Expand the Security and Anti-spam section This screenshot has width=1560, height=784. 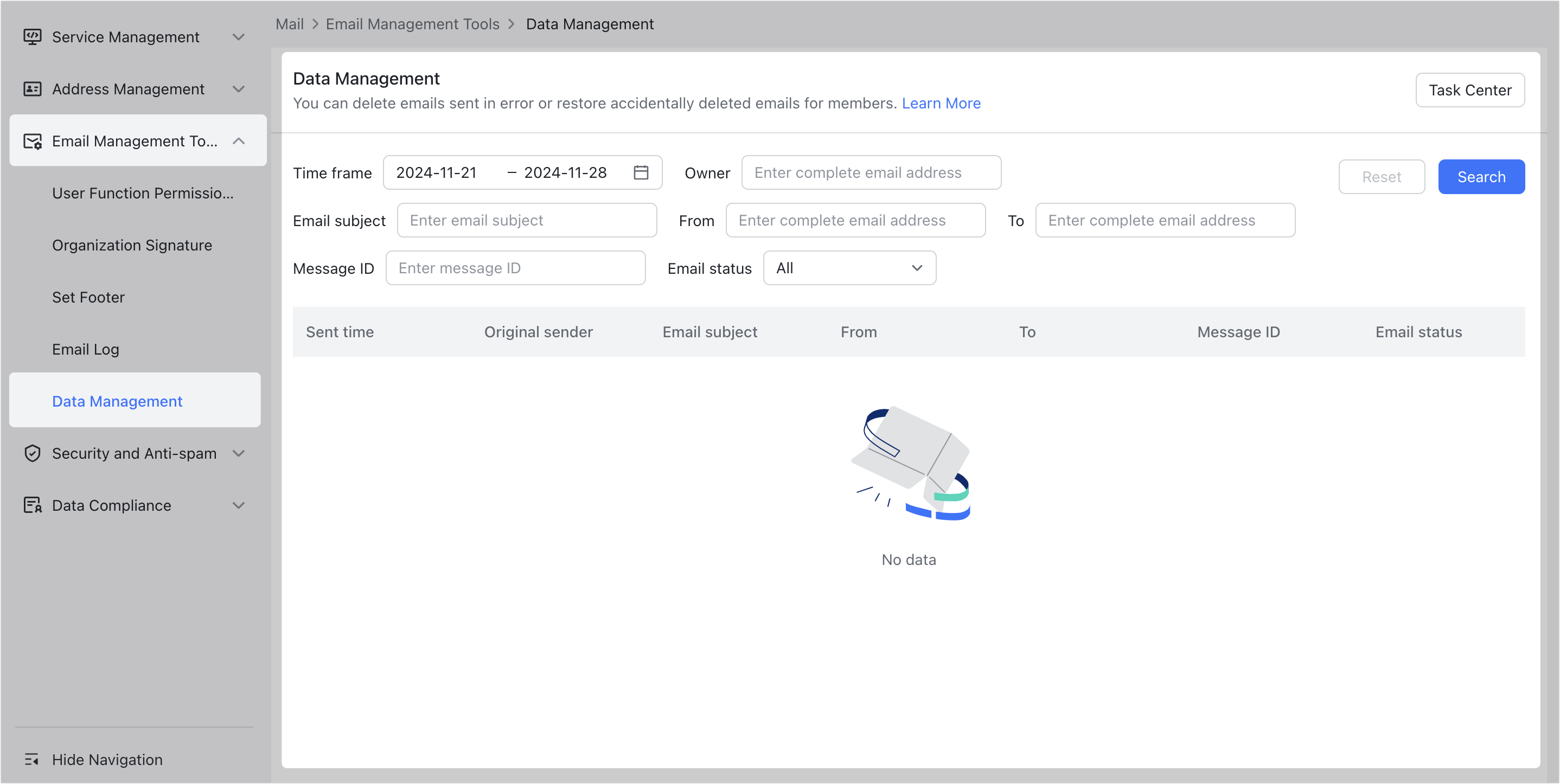239,453
